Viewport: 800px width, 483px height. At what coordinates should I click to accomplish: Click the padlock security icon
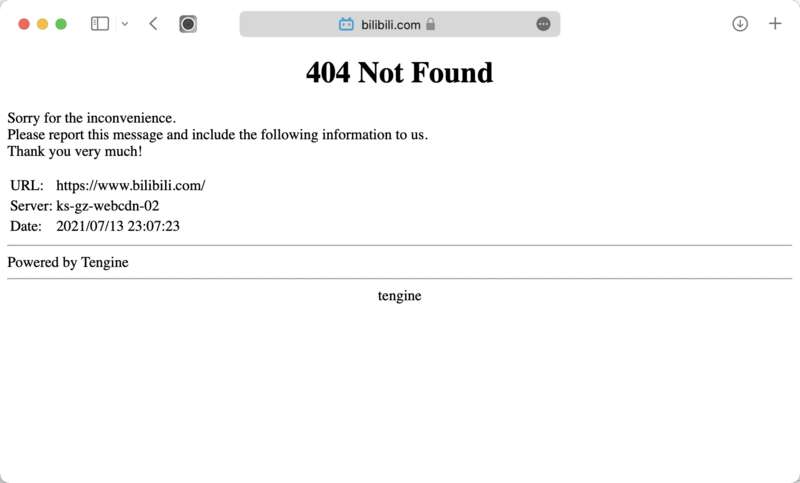point(431,24)
